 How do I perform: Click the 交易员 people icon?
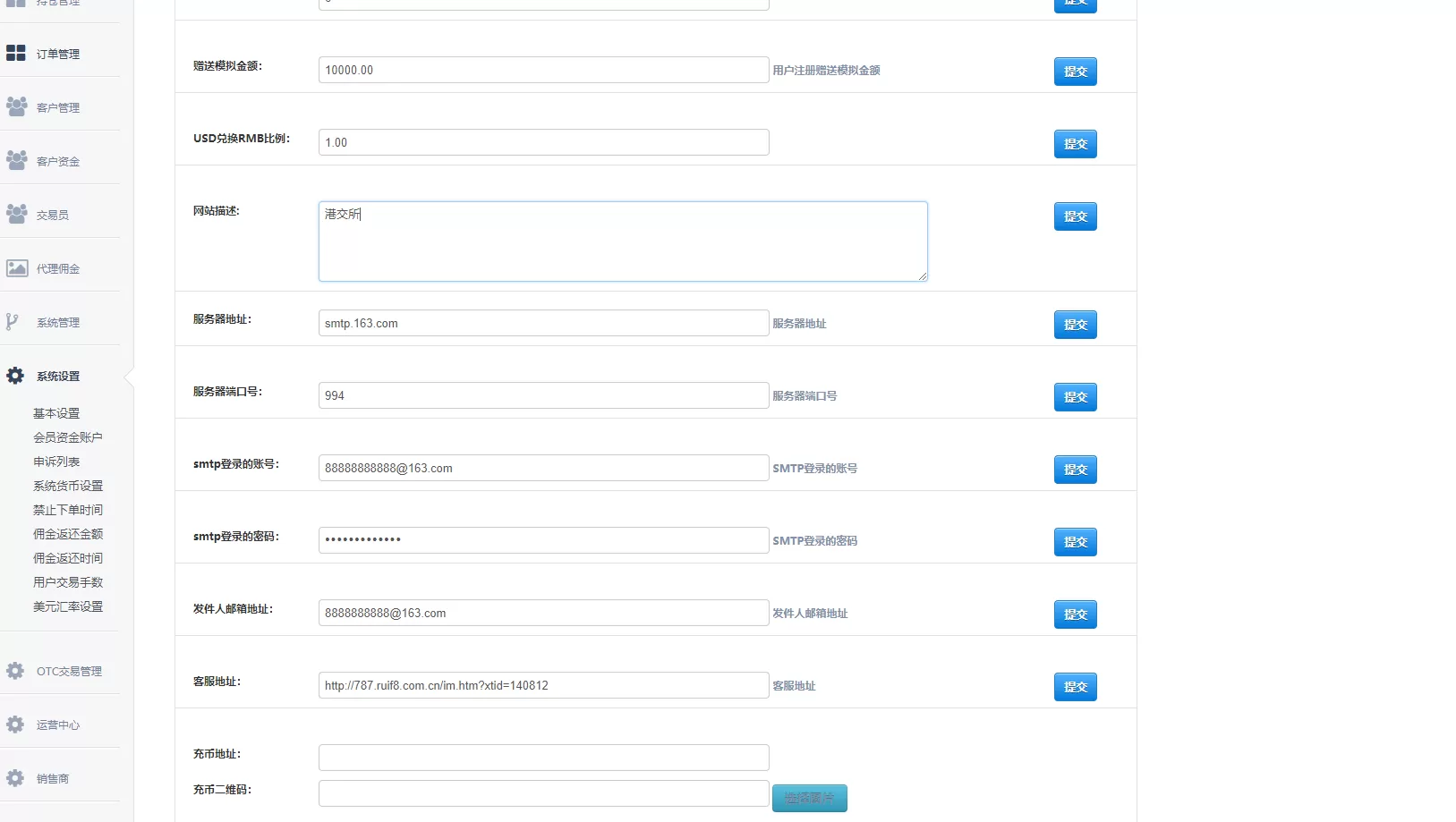16,215
